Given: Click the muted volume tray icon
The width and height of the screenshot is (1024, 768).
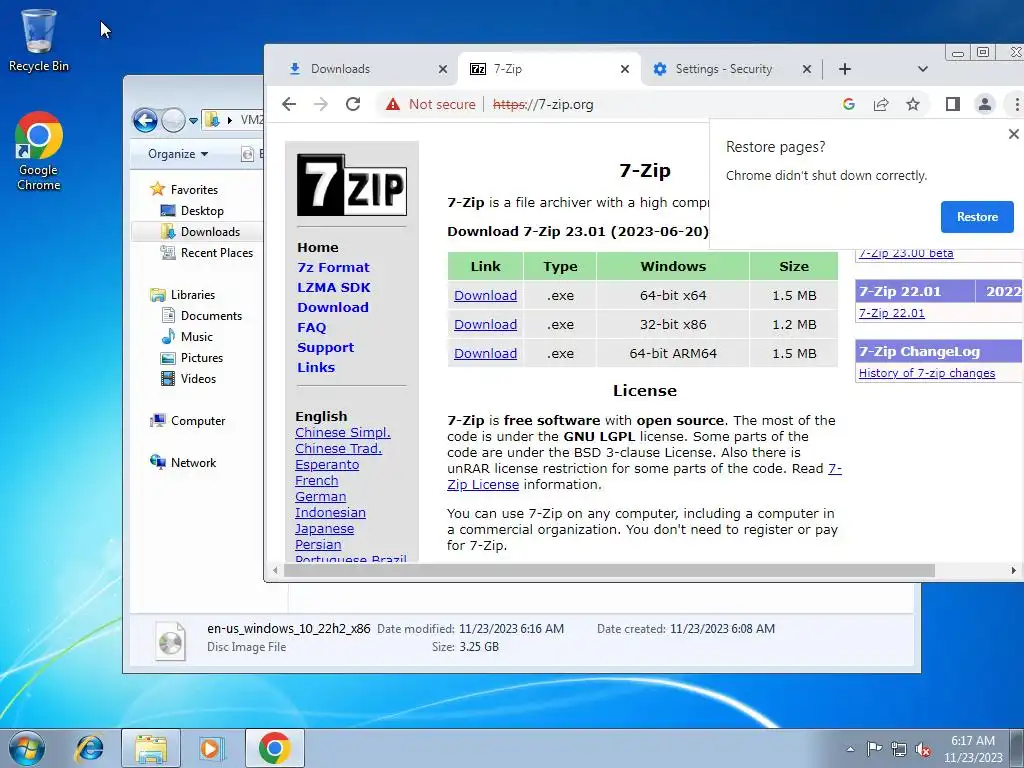Looking at the screenshot, I should pos(923,750).
